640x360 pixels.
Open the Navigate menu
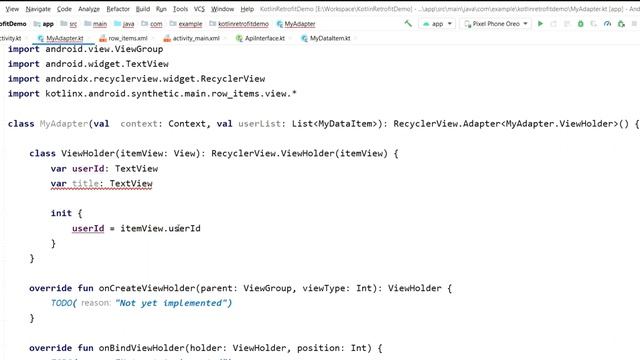pyautogui.click(x=38, y=9)
